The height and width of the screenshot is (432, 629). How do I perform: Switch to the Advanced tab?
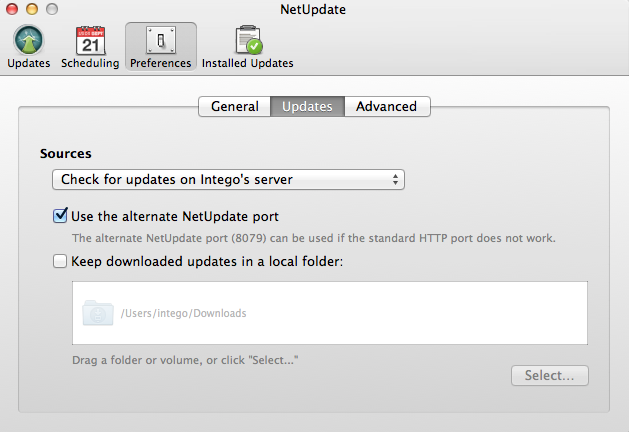tap(387, 106)
